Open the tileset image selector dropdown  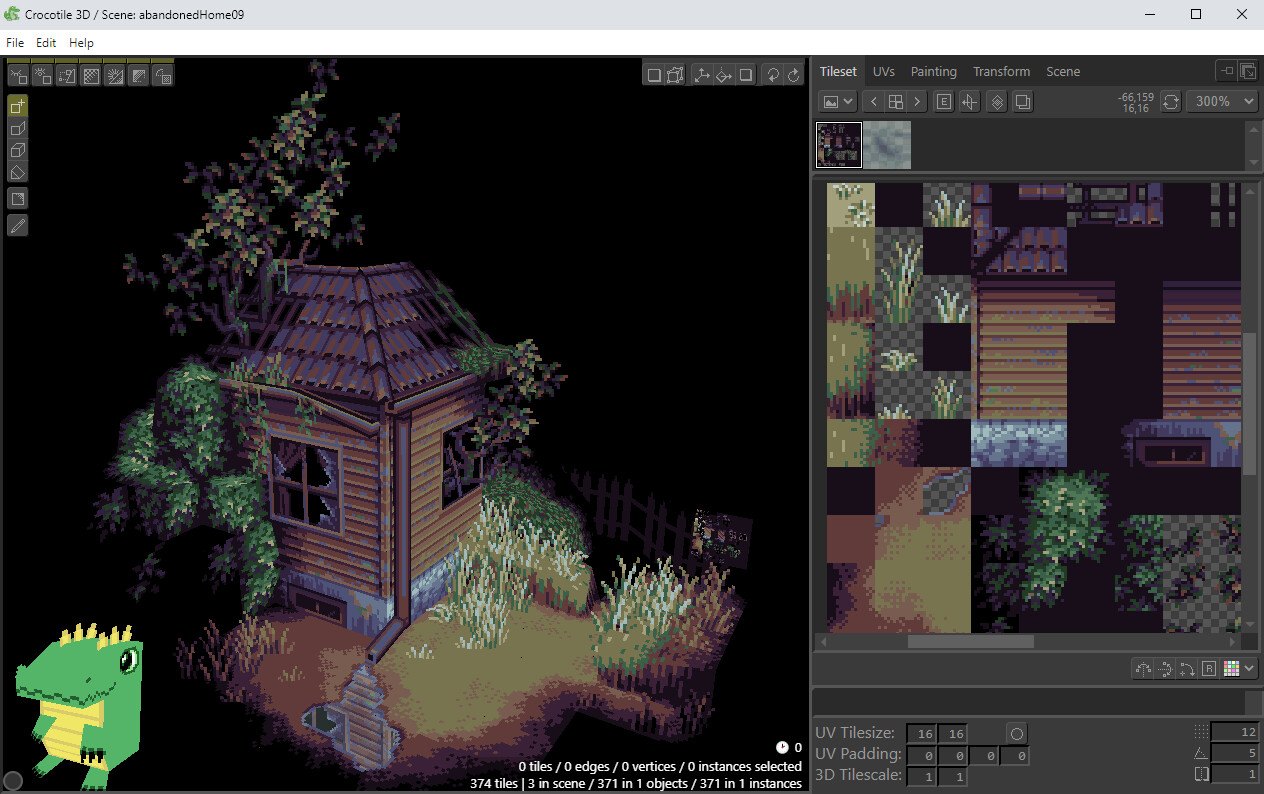837,101
